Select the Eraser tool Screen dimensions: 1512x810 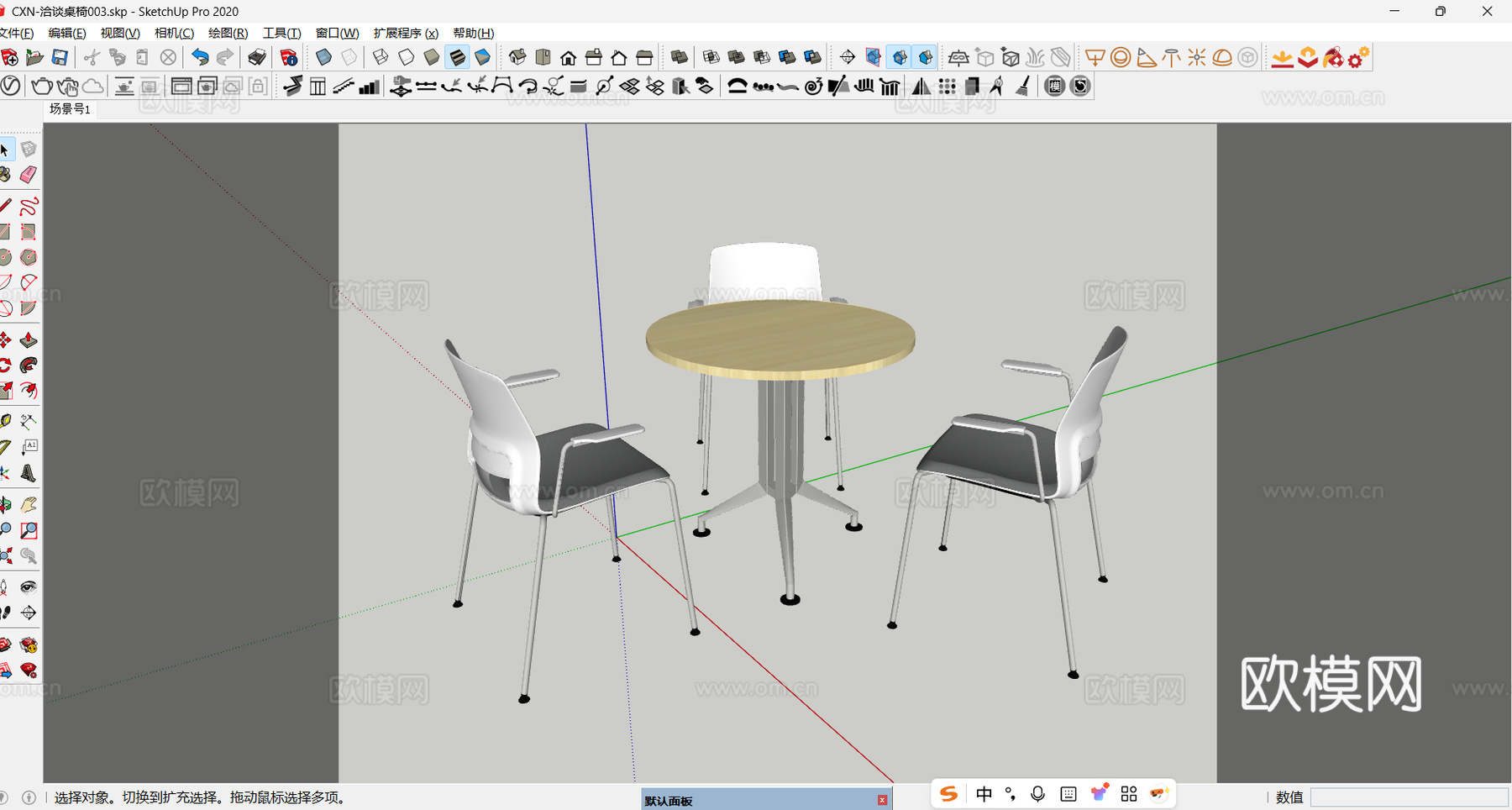pos(29,175)
